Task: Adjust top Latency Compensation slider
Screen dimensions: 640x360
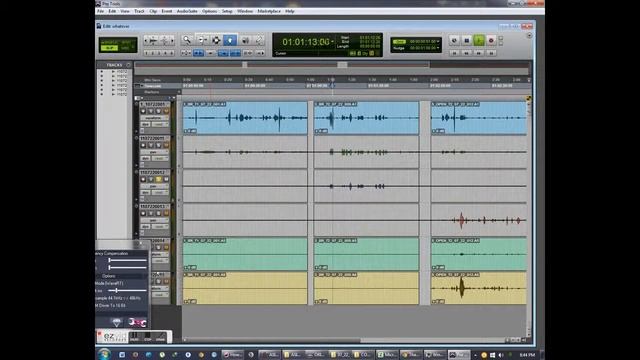Action: tap(127, 260)
